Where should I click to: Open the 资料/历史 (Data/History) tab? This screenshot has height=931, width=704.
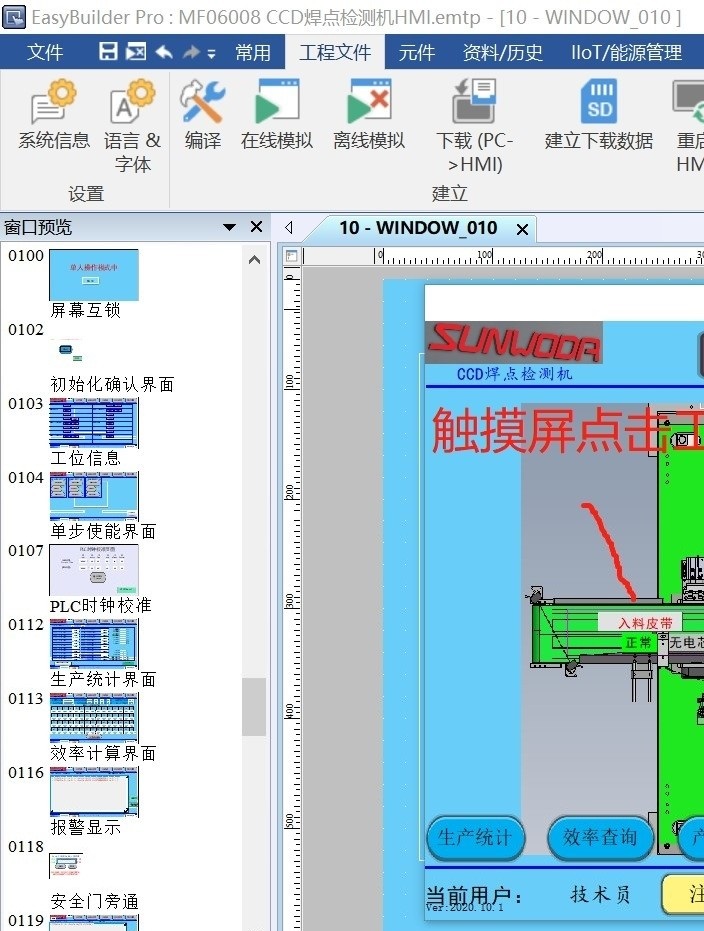pos(502,52)
